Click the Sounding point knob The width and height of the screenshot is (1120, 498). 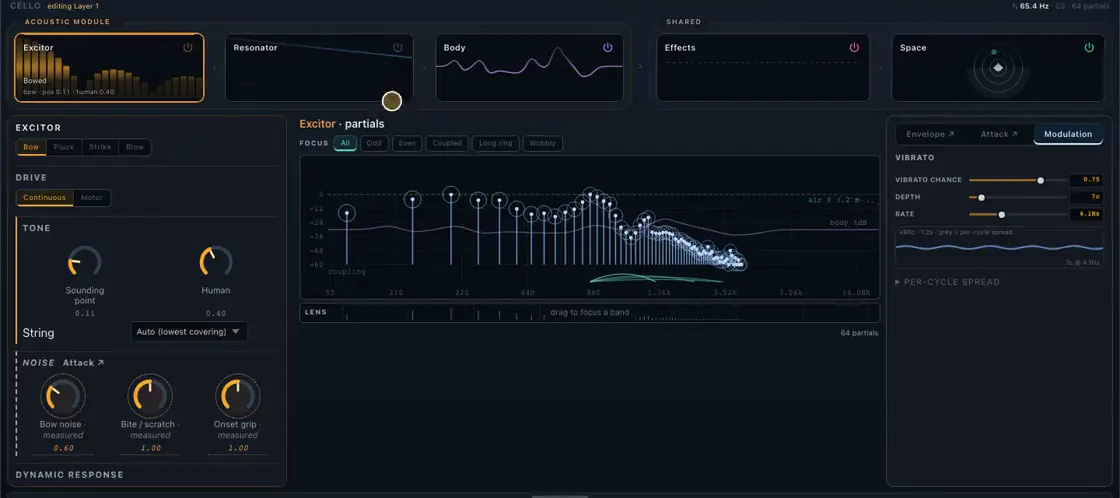pyautogui.click(x=84, y=263)
